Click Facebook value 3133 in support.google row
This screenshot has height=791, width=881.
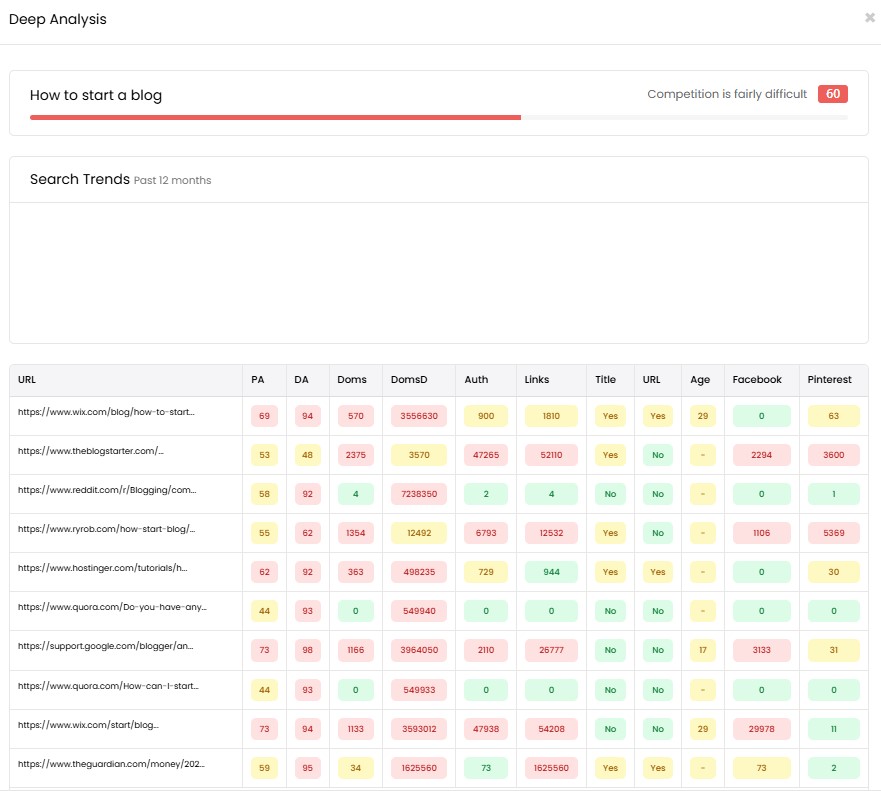point(762,650)
